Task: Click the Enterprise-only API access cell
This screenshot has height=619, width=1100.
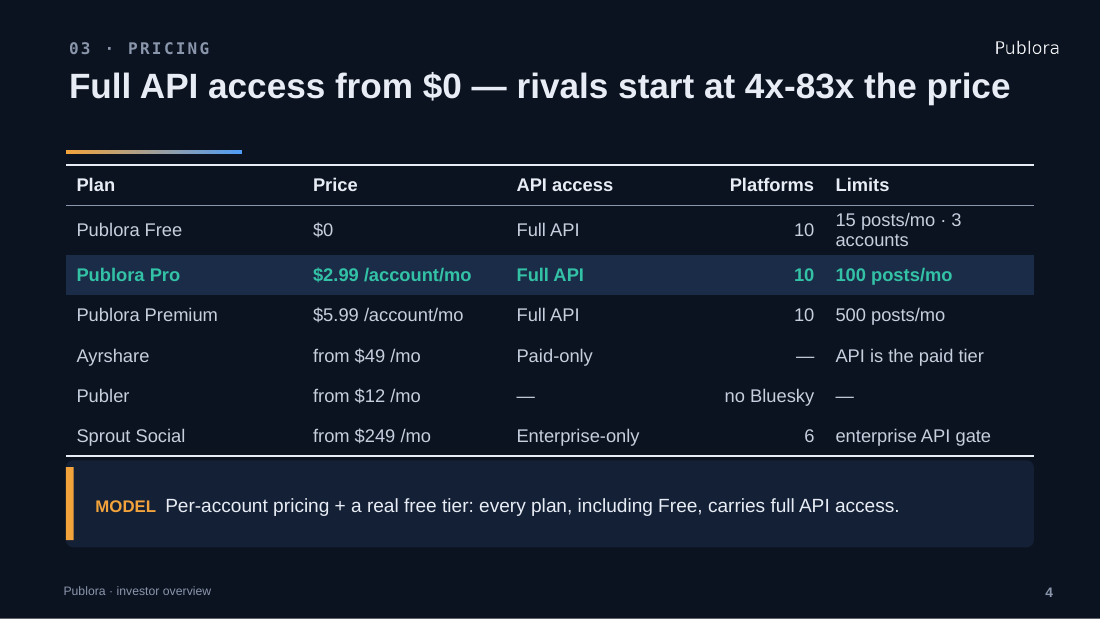Action: (577, 436)
